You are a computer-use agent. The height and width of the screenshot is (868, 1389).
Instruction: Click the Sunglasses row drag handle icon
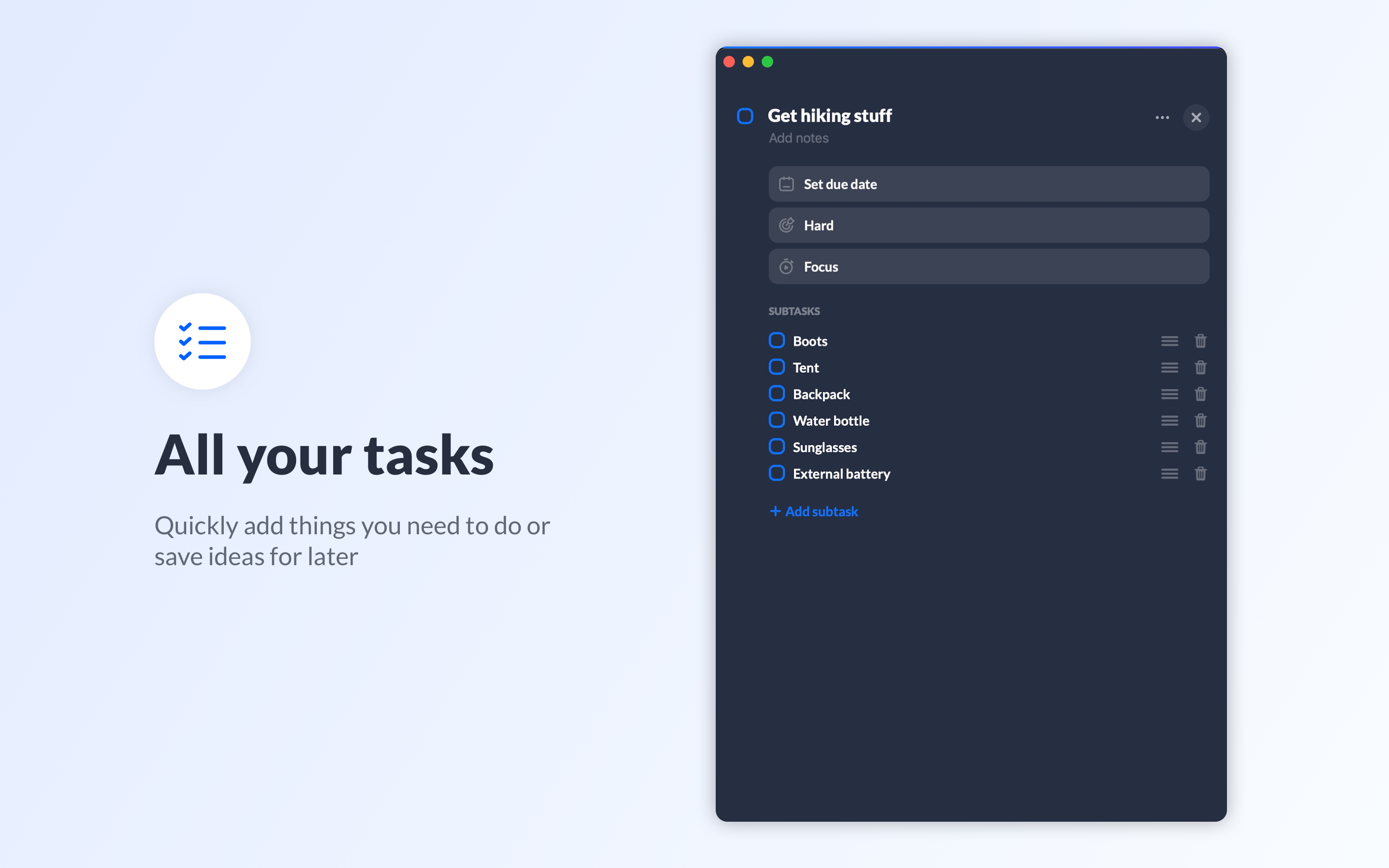click(x=1169, y=447)
